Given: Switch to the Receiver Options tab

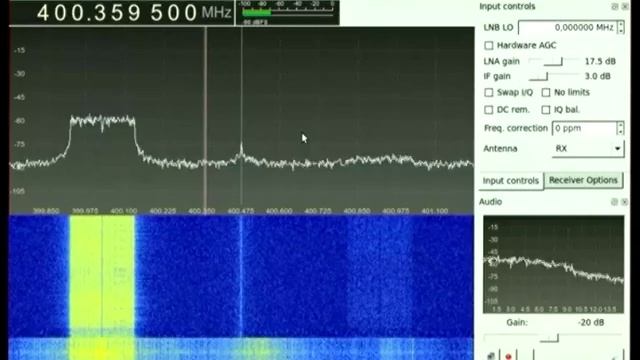Looking at the screenshot, I should click(583, 180).
